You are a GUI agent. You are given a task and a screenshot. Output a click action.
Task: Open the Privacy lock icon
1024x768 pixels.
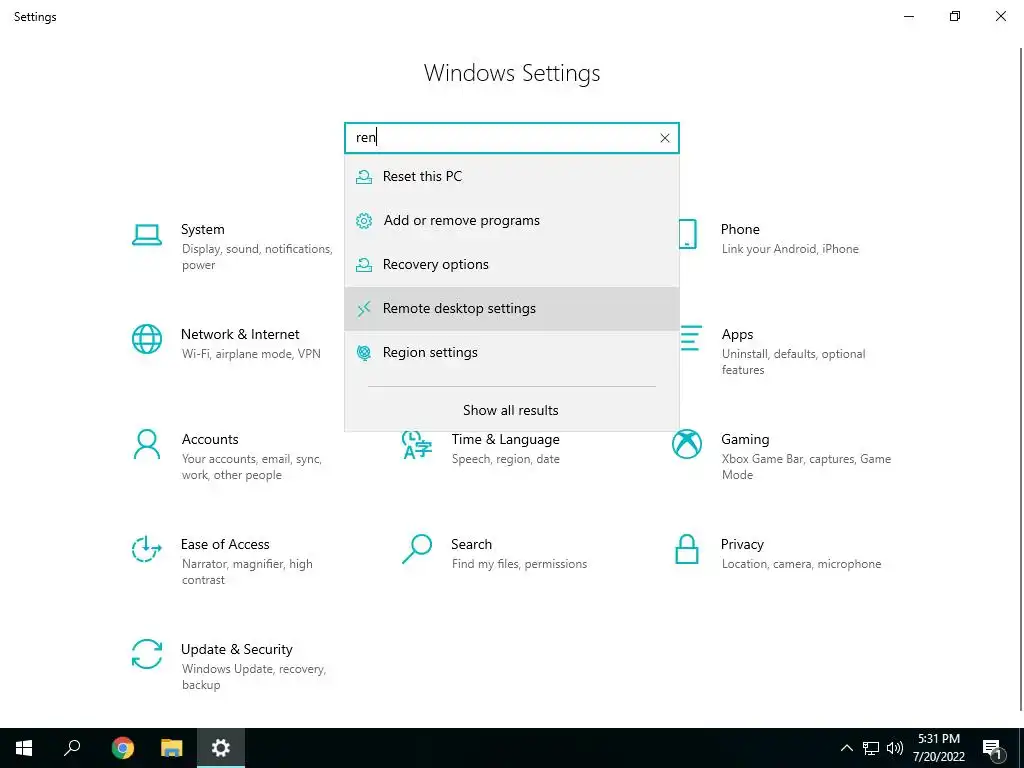[687, 549]
